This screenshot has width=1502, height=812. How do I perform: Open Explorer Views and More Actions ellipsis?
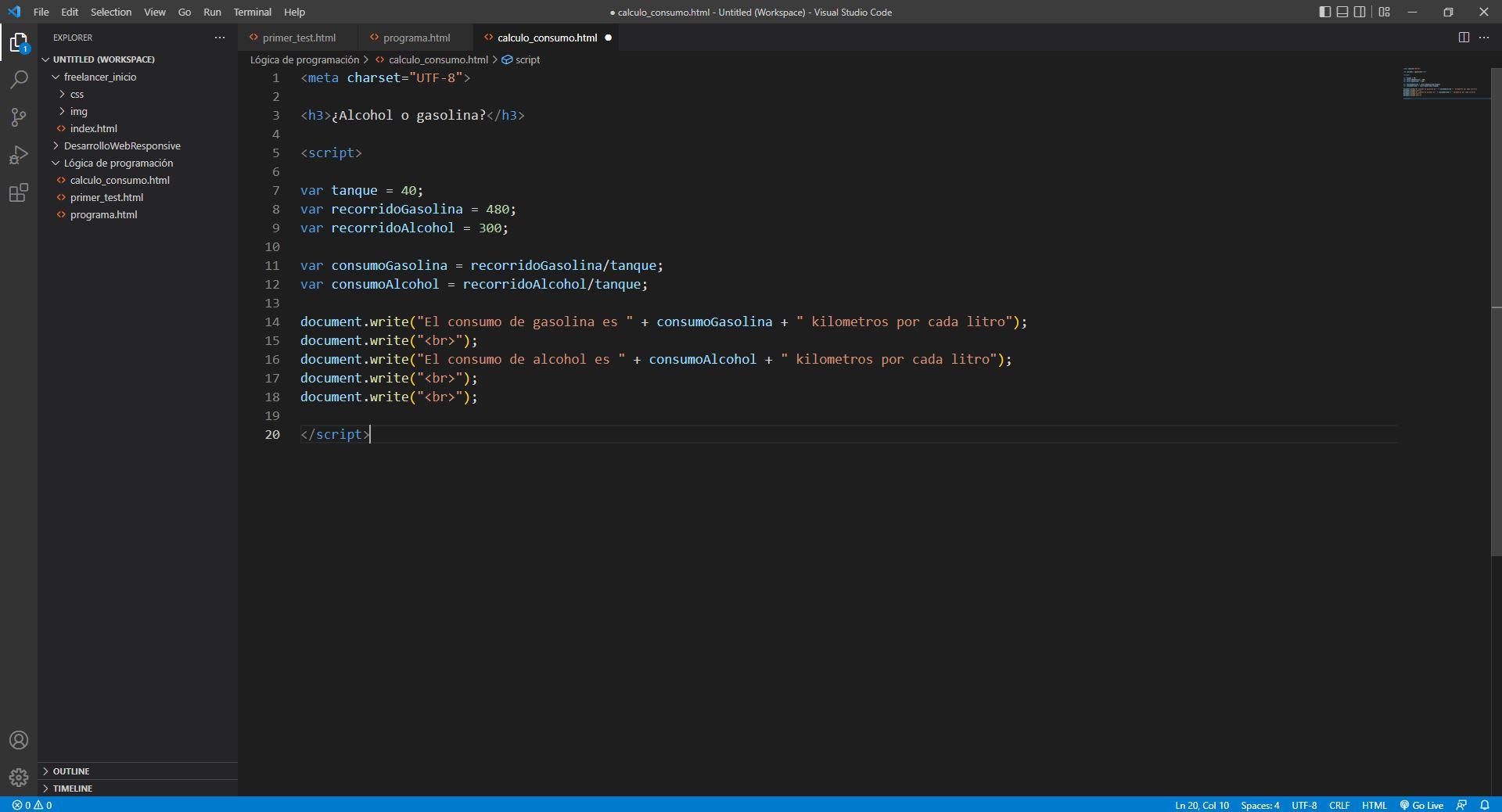click(220, 38)
